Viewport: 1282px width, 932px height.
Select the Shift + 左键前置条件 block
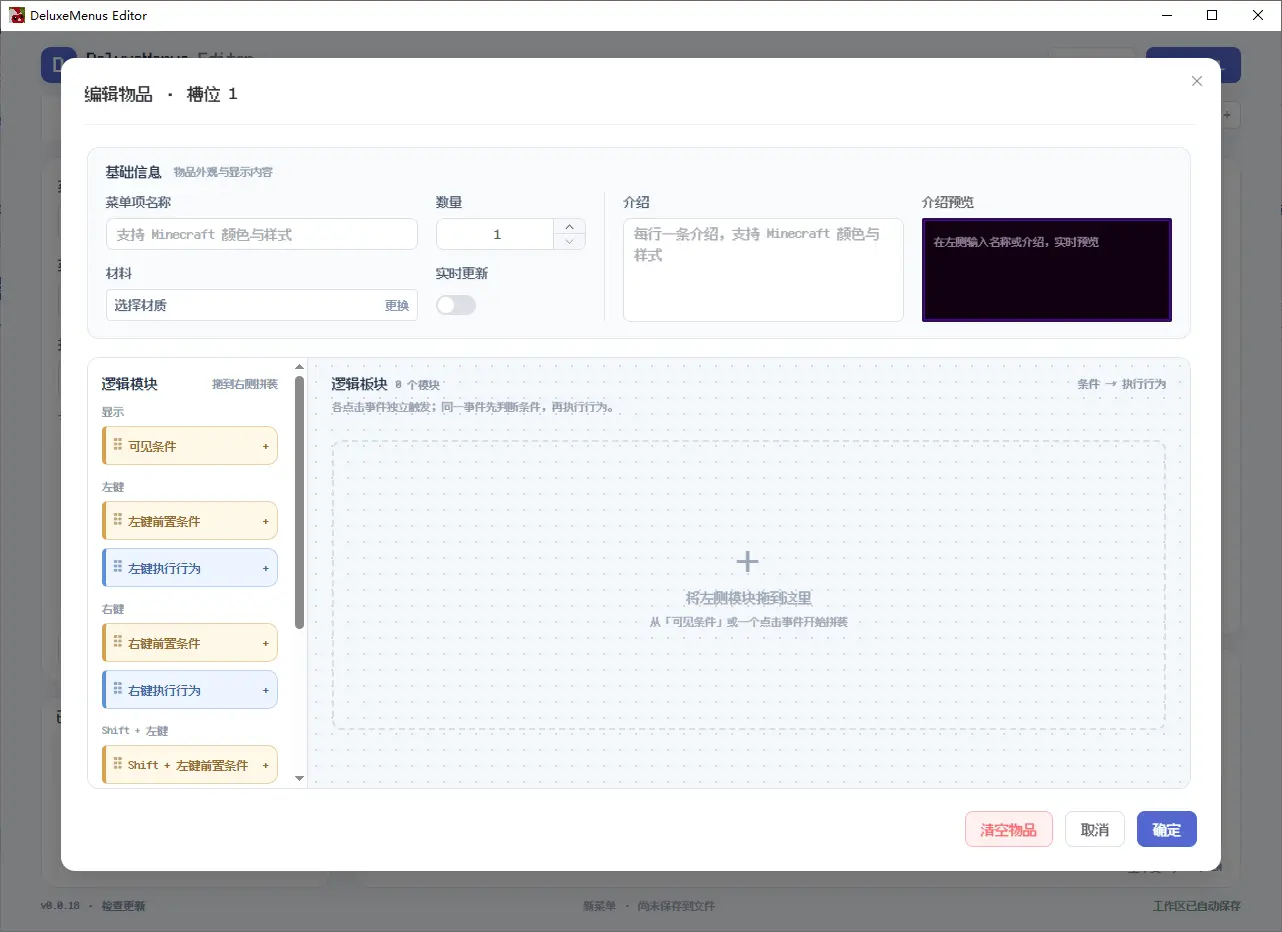[190, 765]
